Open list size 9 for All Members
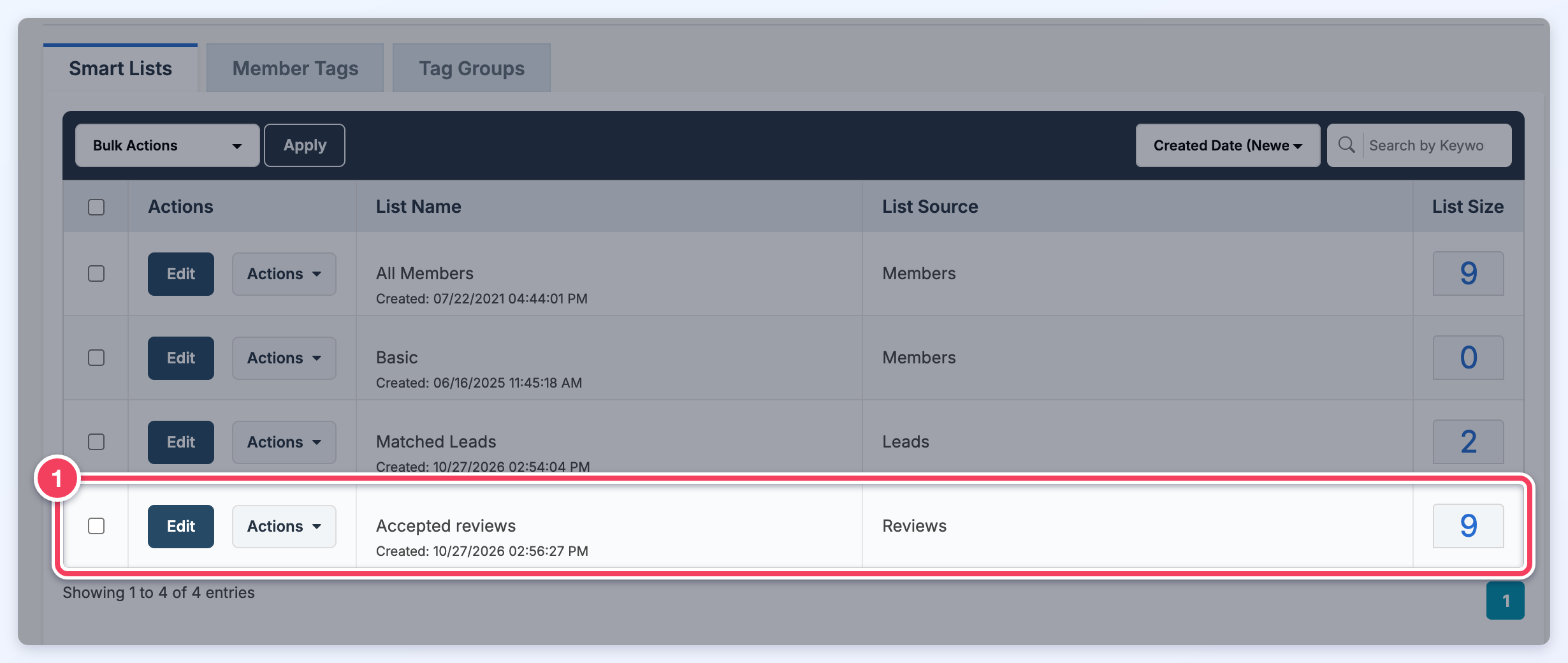 click(x=1468, y=273)
